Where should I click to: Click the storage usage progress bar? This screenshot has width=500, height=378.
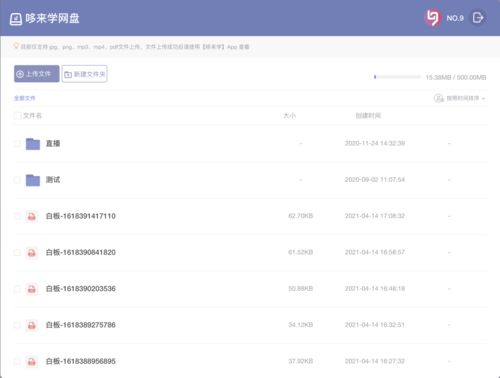(397, 77)
